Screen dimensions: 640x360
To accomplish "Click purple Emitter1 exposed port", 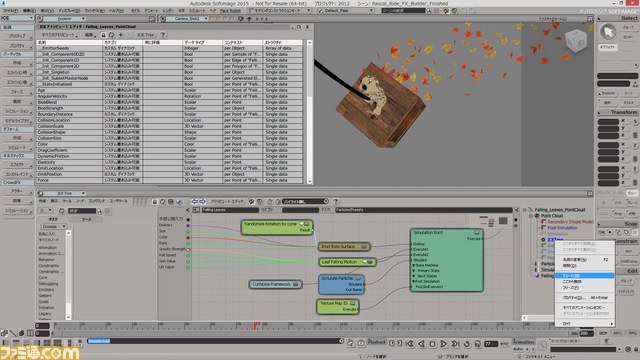I will (188, 225).
